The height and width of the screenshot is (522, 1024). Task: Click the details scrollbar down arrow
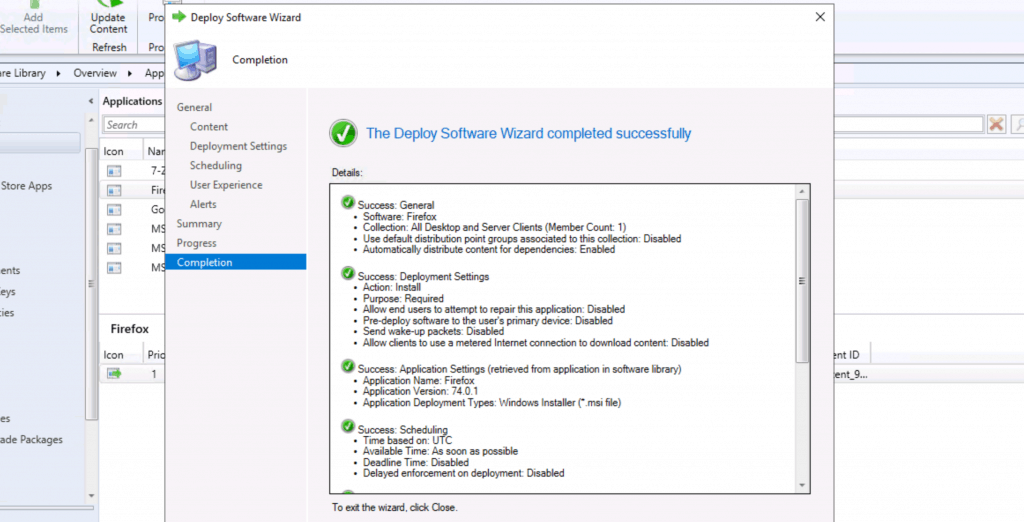(x=802, y=485)
